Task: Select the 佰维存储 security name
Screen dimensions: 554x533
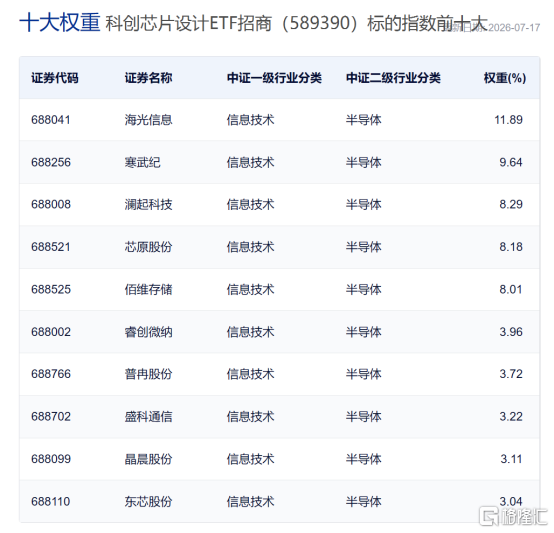Action: click(148, 289)
